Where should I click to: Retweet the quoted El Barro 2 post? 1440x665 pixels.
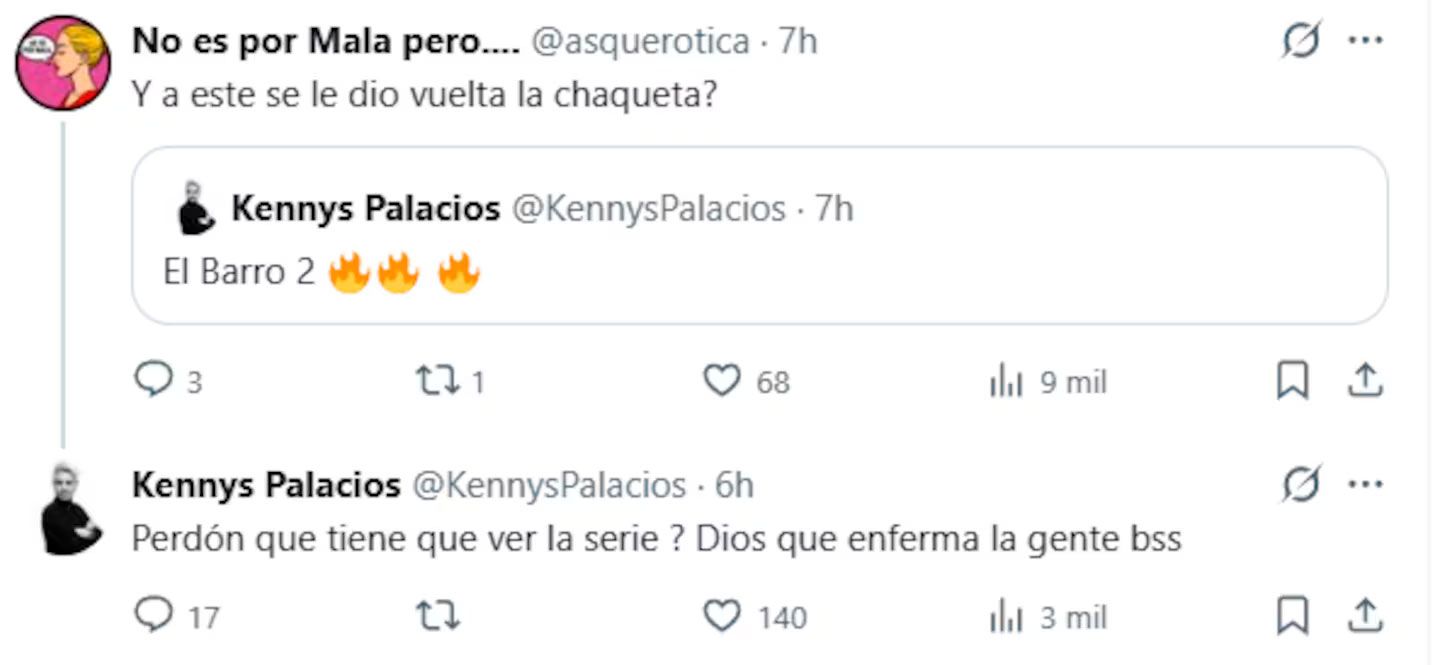[x=438, y=381]
